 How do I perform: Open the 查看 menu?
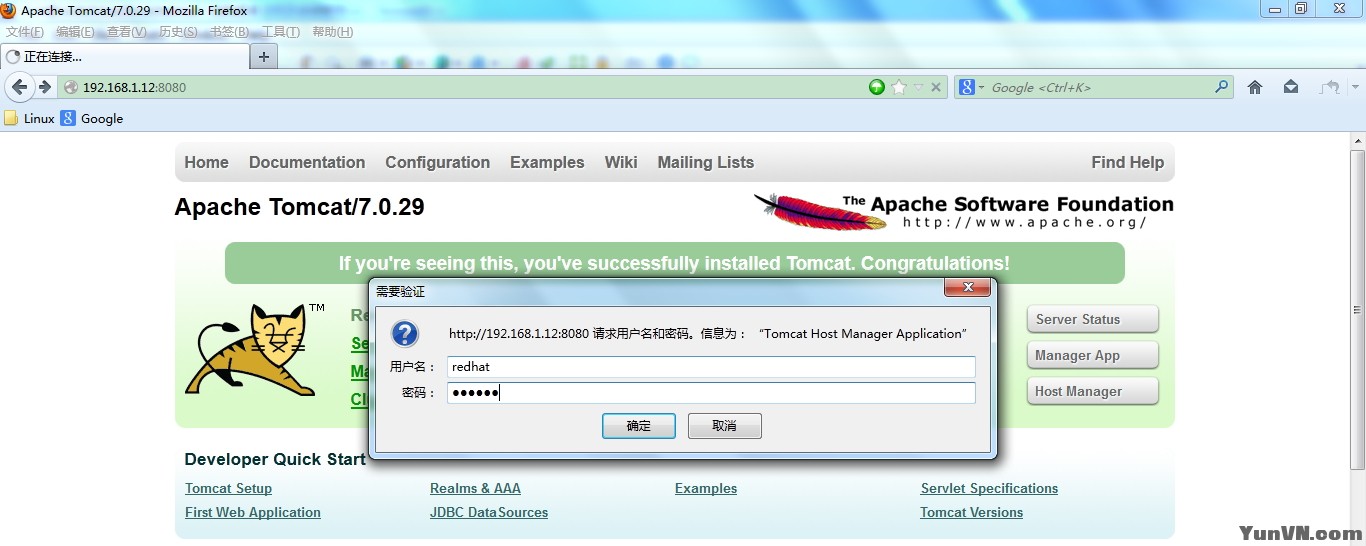(x=127, y=32)
